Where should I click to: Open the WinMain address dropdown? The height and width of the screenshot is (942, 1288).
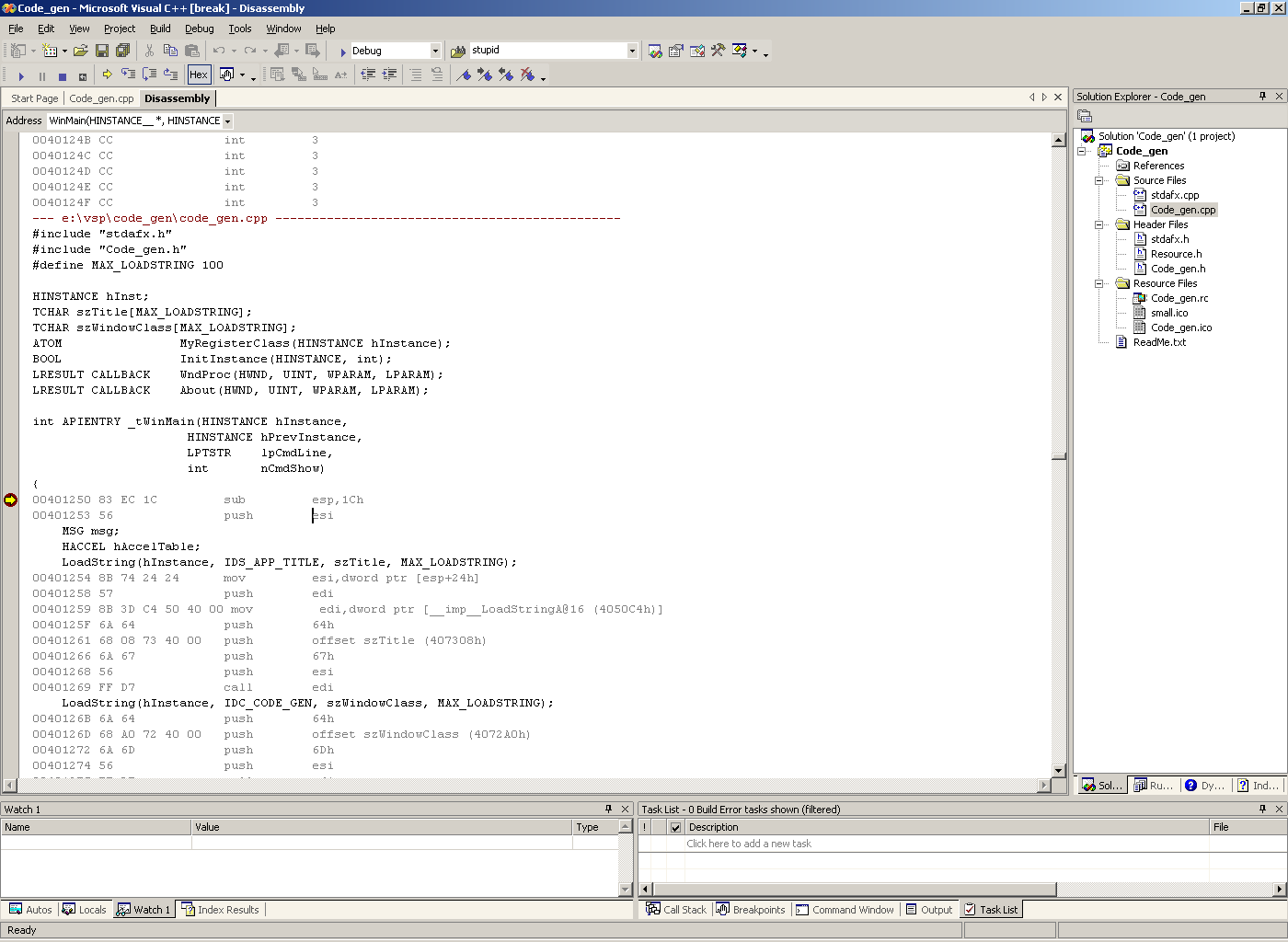[x=227, y=121]
